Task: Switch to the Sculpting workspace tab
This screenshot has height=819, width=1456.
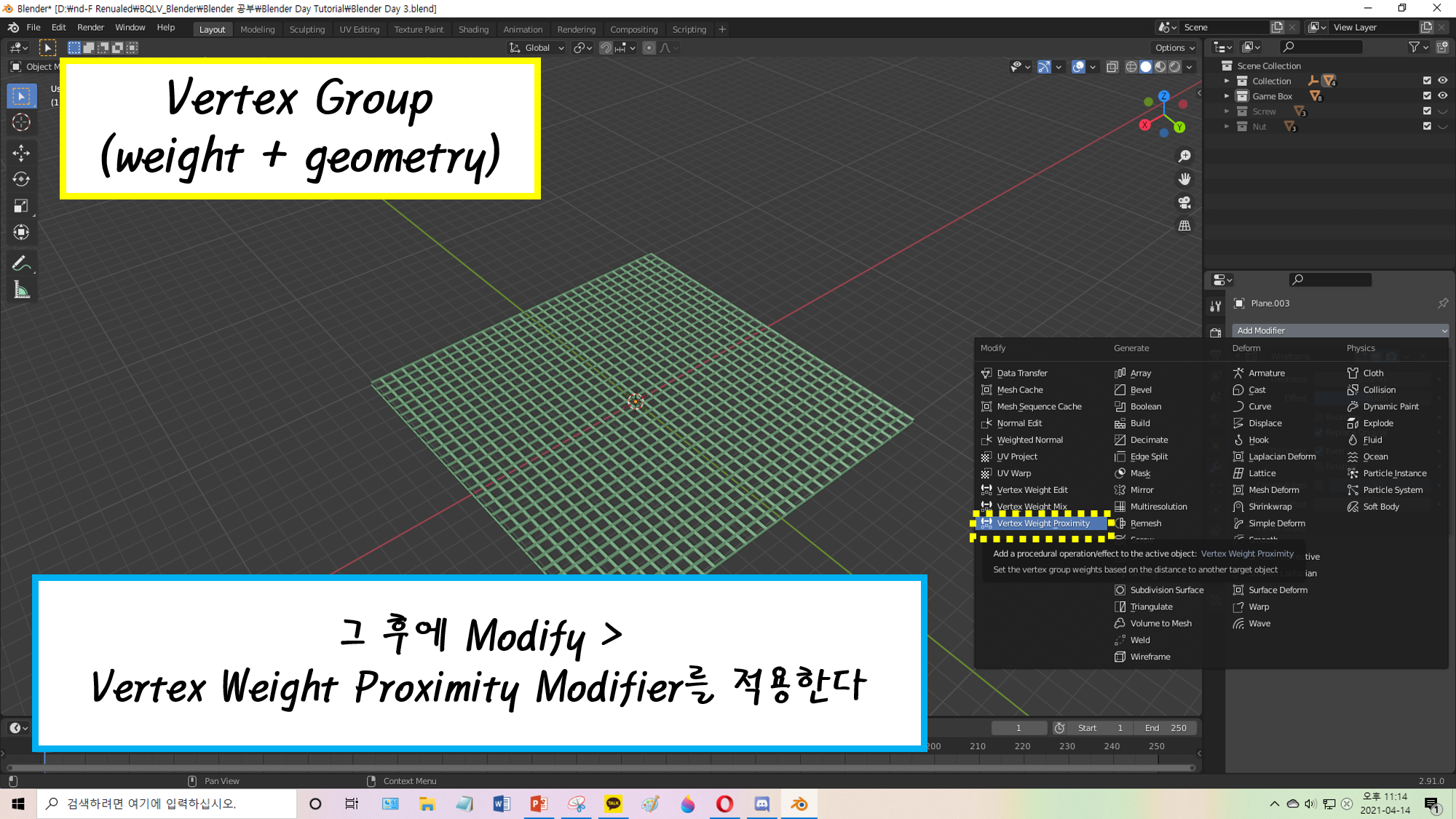Action: pos(306,30)
